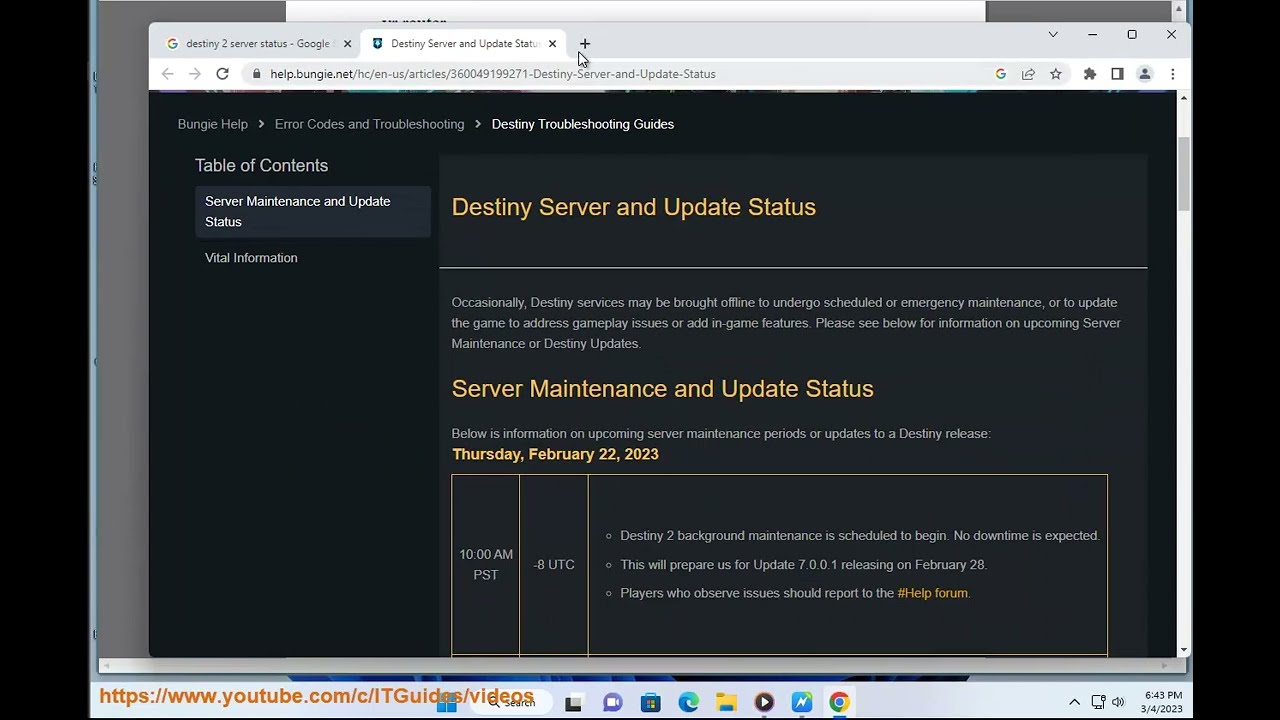Open the Chrome three-dot menu
The width and height of the screenshot is (1280, 720).
pyautogui.click(x=1172, y=74)
